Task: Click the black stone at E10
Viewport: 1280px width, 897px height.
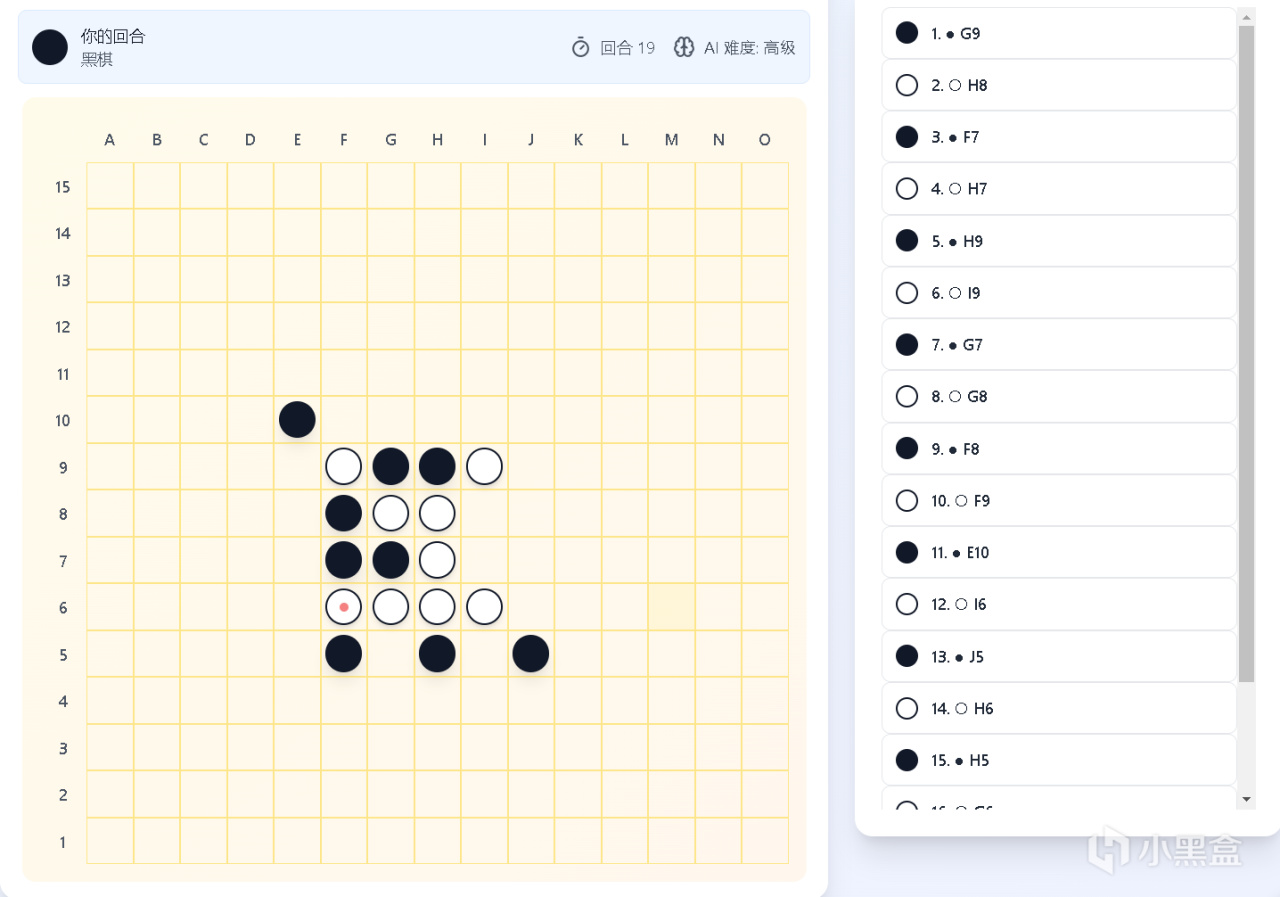Action: click(x=297, y=419)
